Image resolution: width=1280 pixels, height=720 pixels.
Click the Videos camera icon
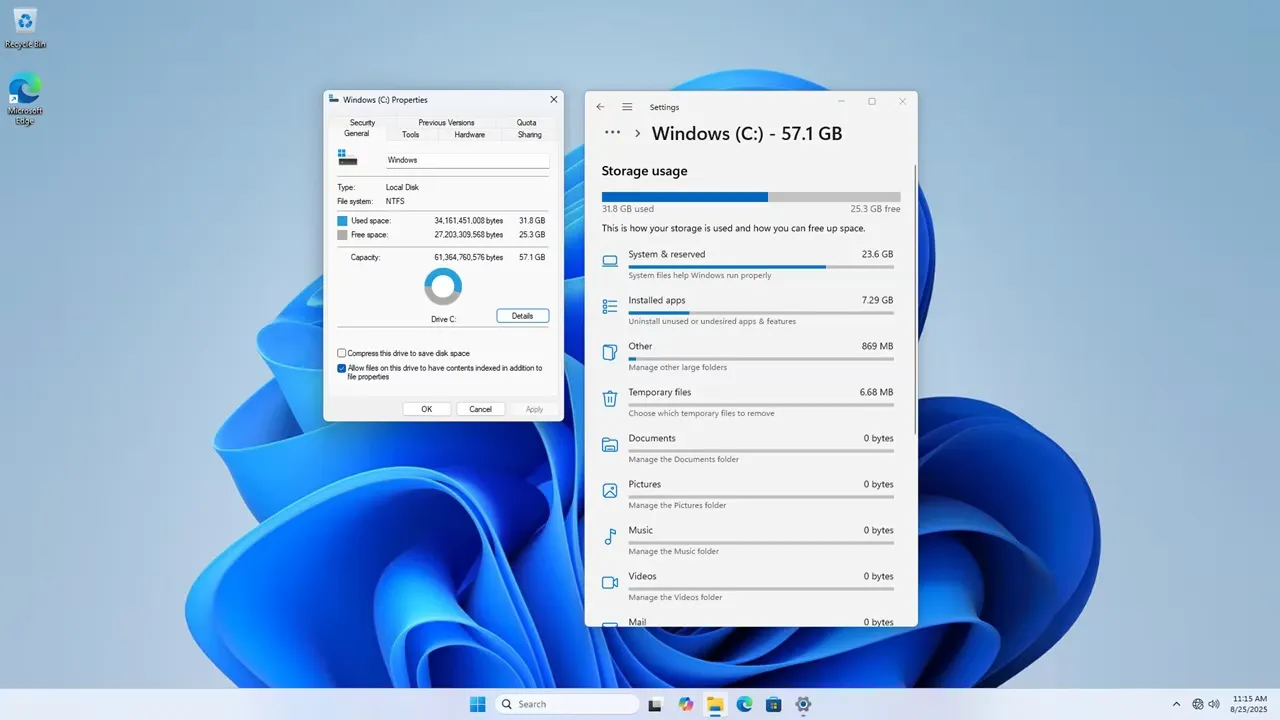[x=610, y=583]
